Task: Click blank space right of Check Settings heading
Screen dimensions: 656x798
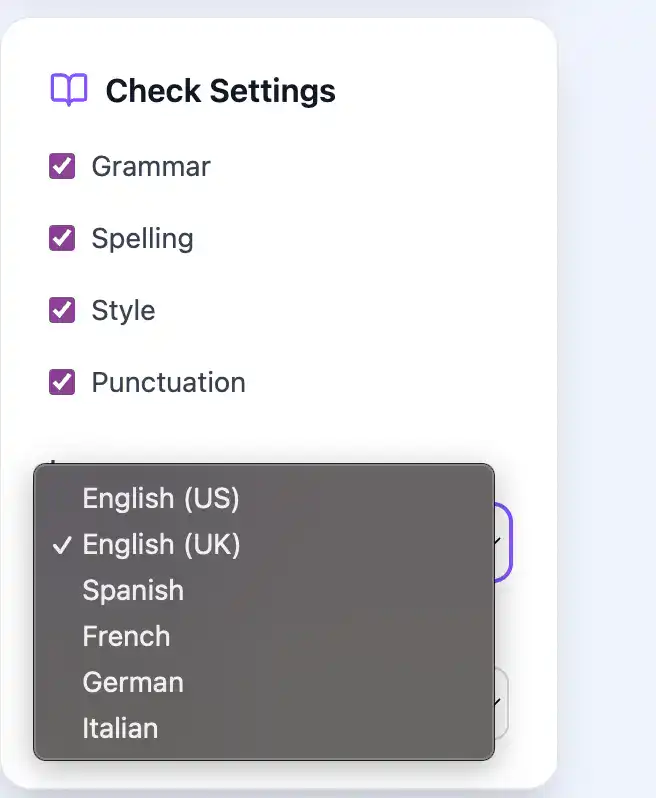Action: tap(440, 91)
